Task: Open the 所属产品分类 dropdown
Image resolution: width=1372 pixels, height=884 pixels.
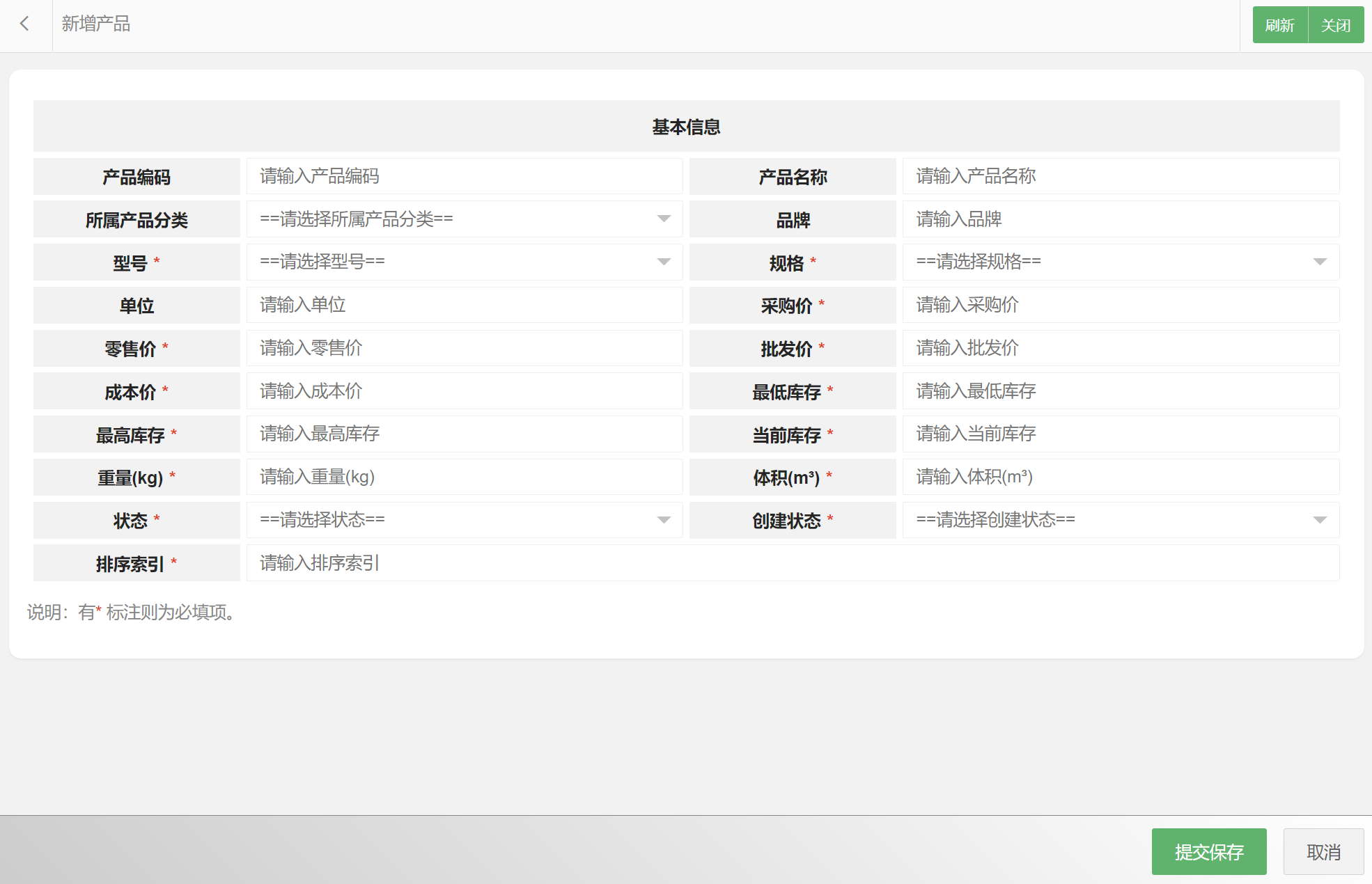Action: coord(465,219)
